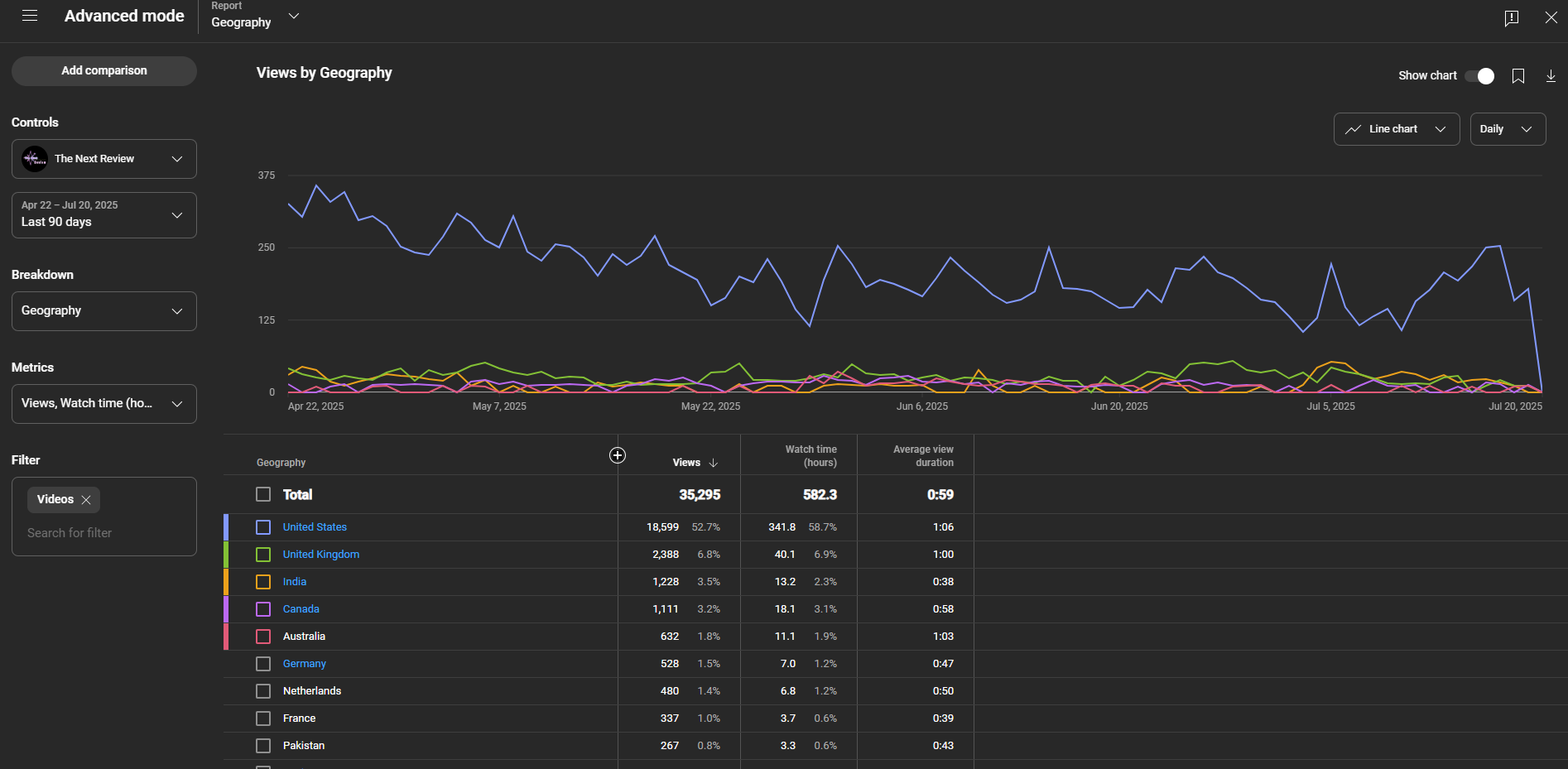Expand the Breakdown Geography dropdown
1568x769 pixels.
(x=104, y=311)
